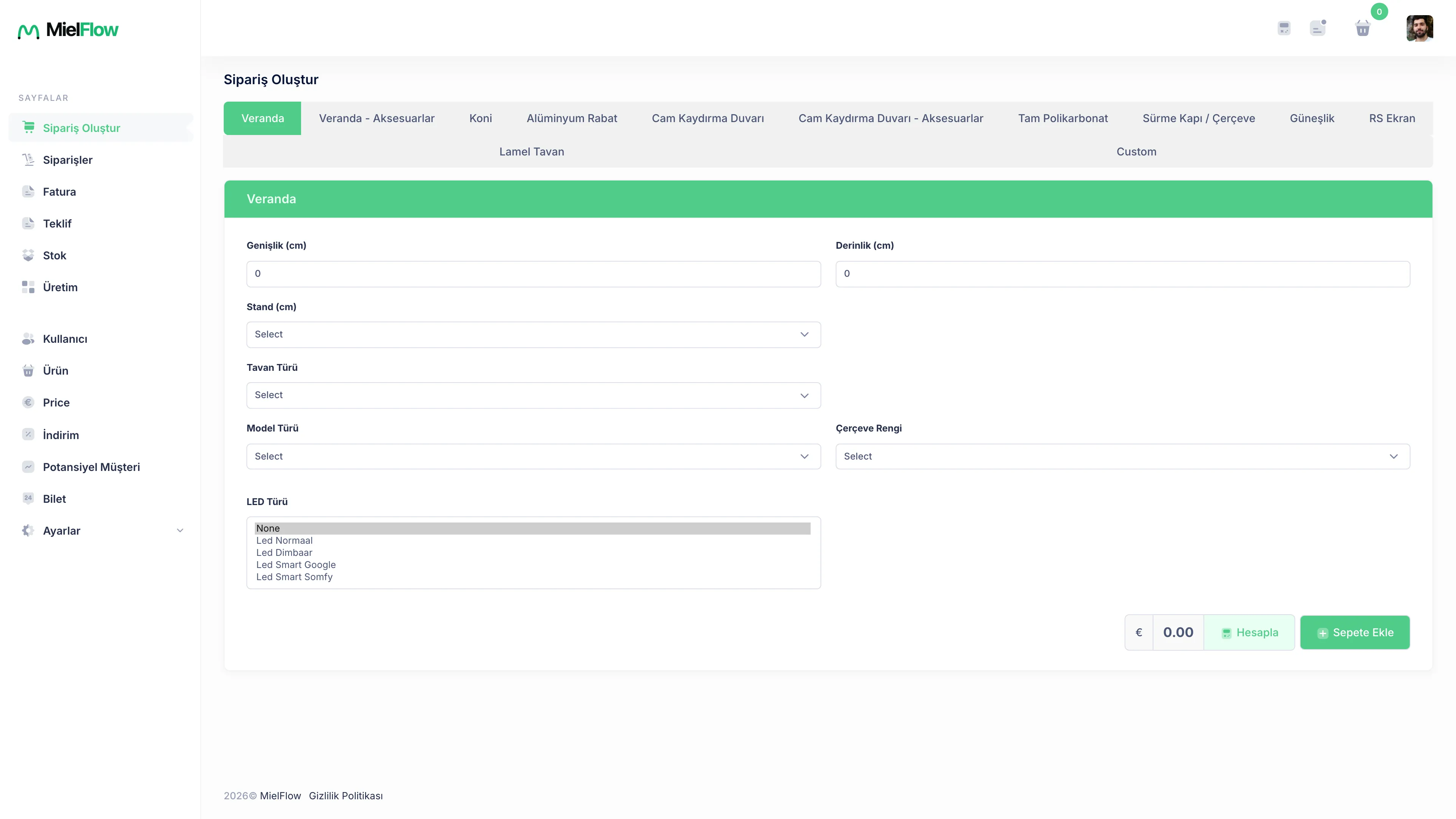Open the Cam Kaydırma Duvarı tab

point(708,118)
